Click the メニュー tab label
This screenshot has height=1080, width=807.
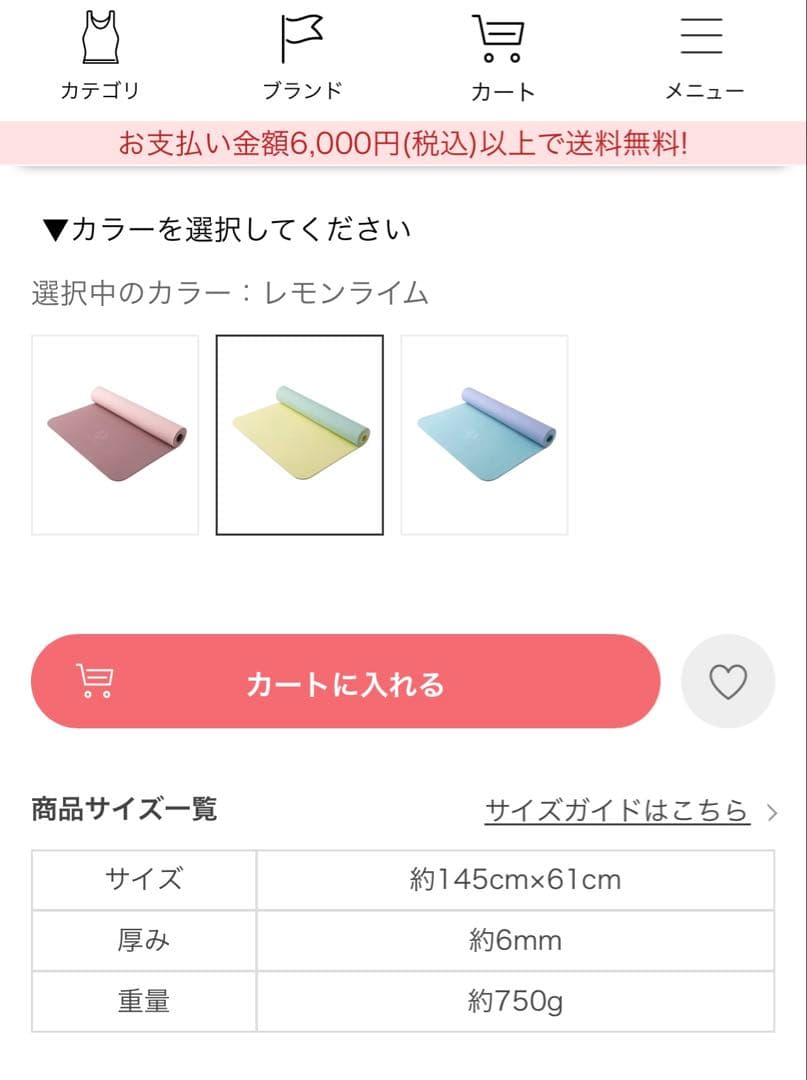703,90
